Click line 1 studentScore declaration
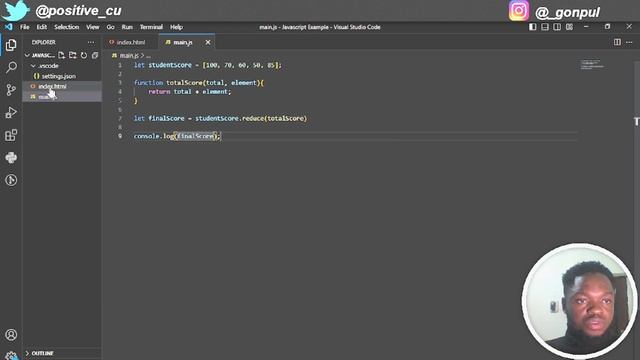This screenshot has width=640, height=360. point(208,65)
